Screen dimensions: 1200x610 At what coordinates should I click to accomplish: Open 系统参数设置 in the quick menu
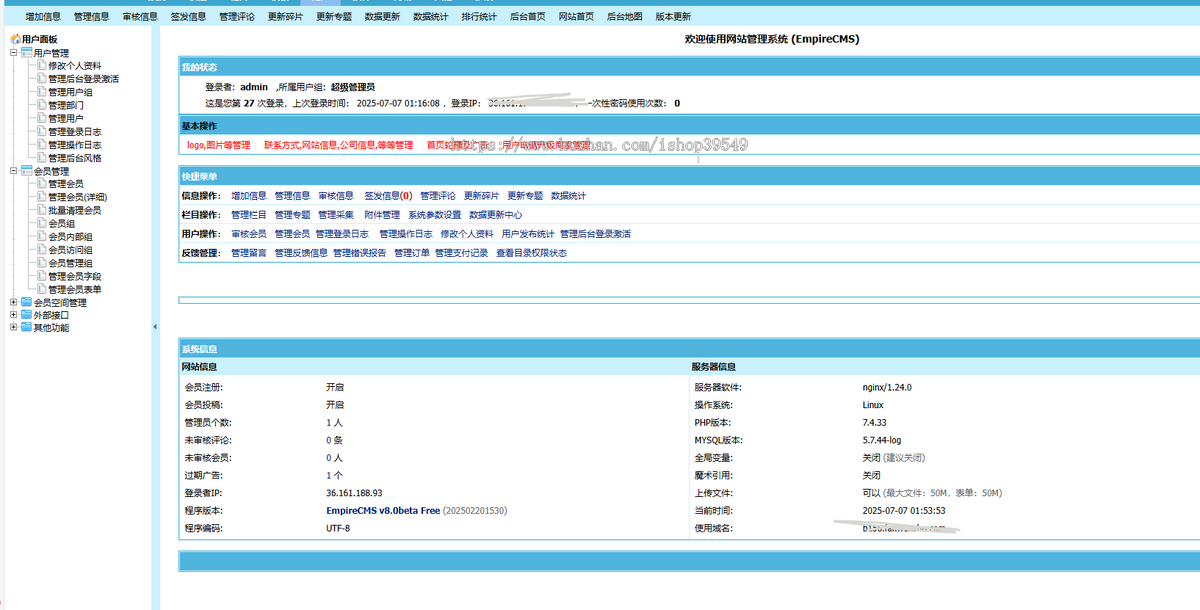435,215
